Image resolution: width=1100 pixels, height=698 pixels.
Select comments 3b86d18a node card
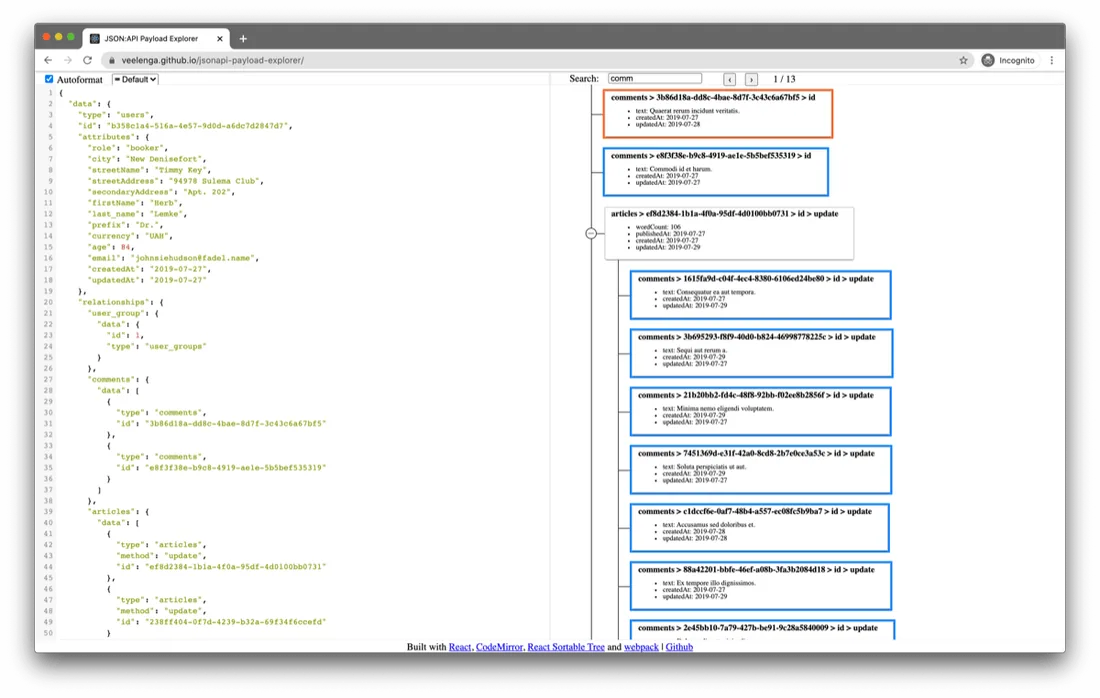[718, 113]
